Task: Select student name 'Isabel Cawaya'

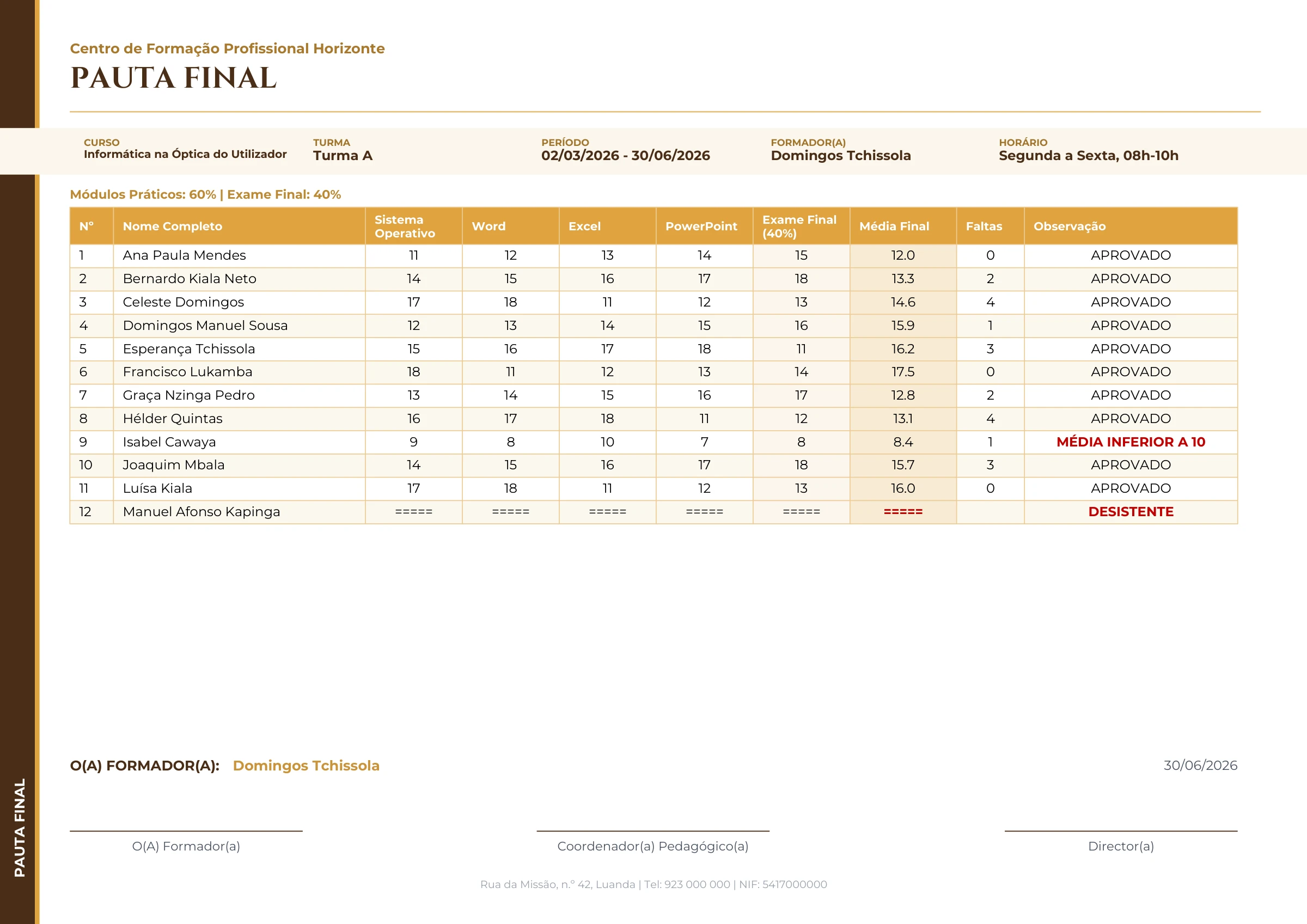Action: pos(169,442)
